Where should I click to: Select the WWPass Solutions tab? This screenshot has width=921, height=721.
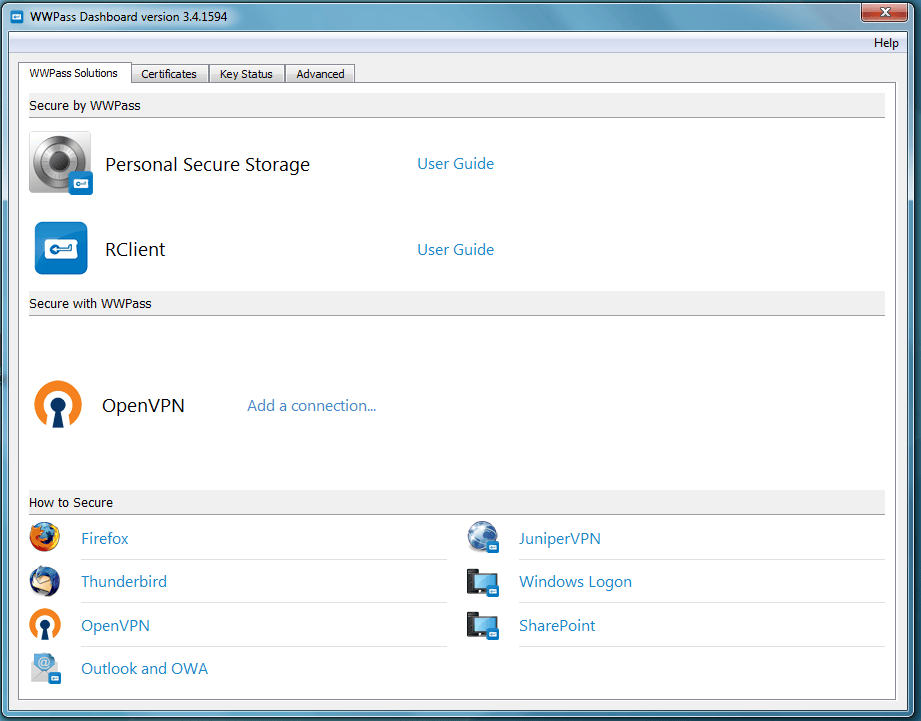[74, 72]
